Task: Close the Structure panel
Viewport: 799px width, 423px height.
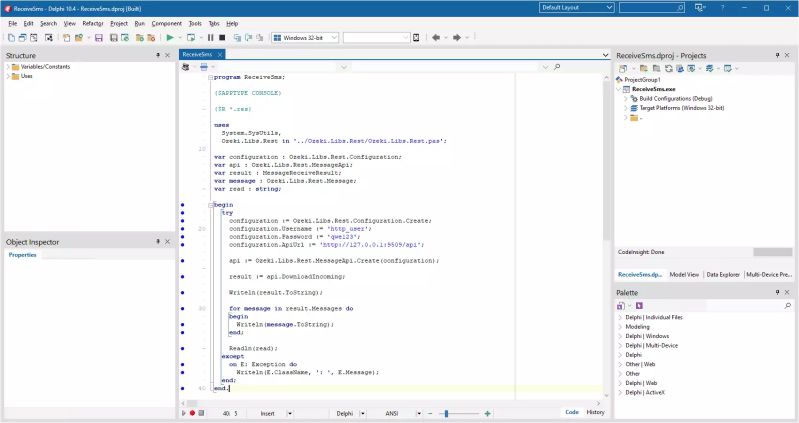Action: pos(168,55)
